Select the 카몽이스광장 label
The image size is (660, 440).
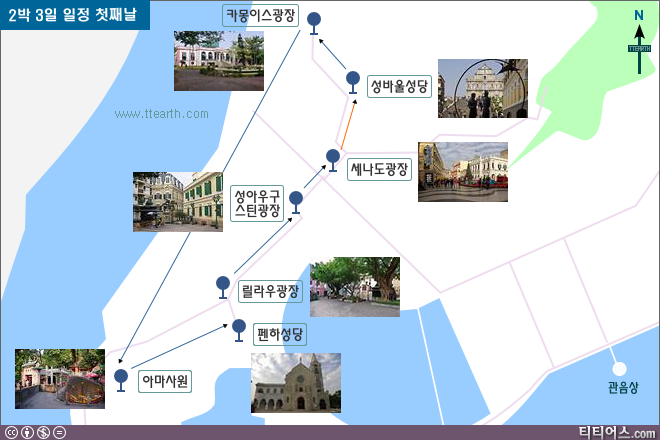[261, 16]
